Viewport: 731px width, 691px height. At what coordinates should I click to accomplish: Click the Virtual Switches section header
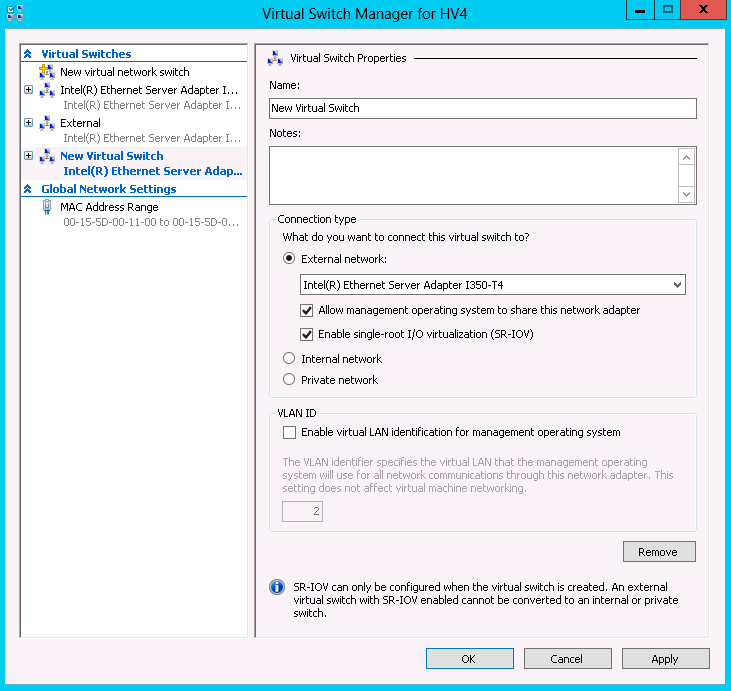(x=86, y=54)
